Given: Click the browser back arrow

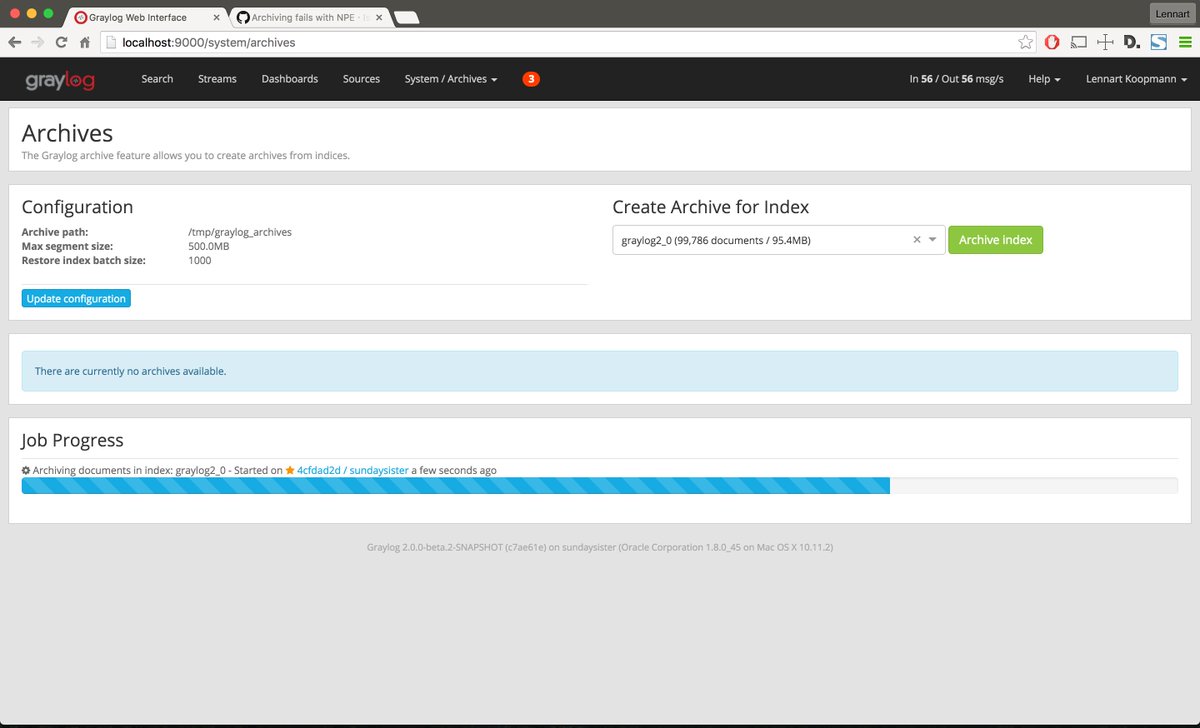Looking at the screenshot, I should [16, 42].
